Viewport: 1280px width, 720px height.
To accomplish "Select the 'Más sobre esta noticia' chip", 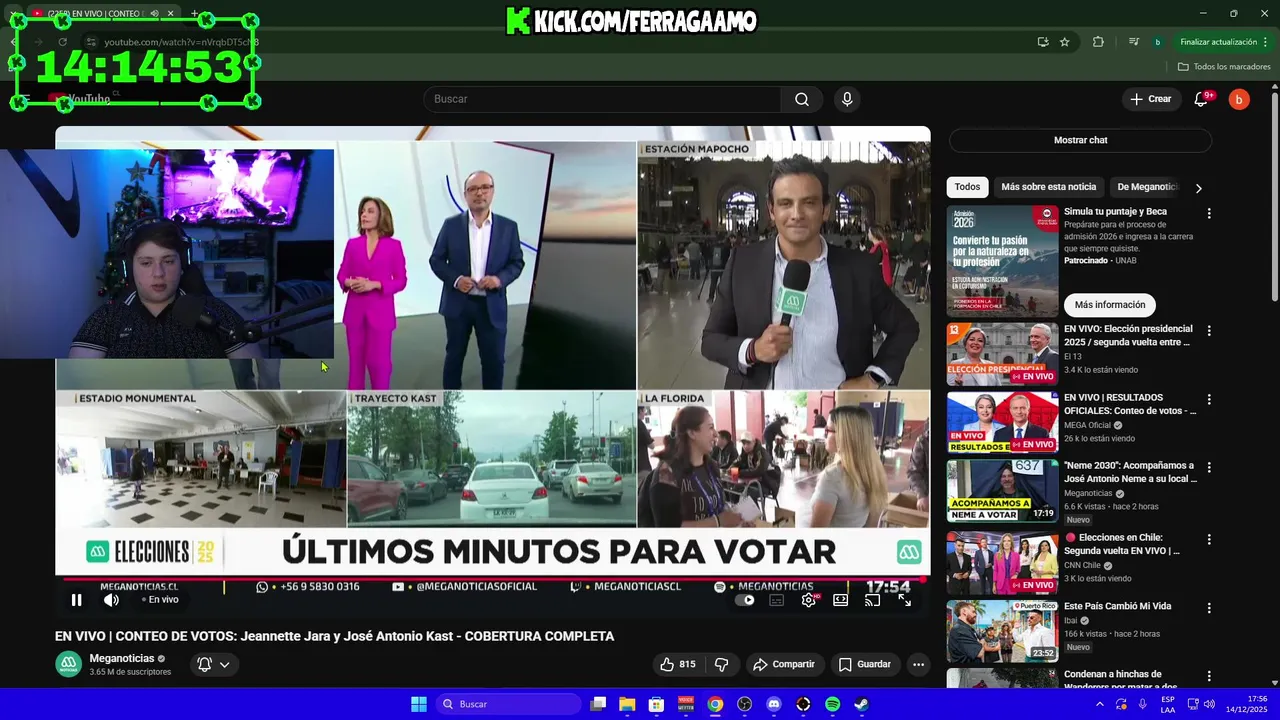I will tap(1048, 187).
